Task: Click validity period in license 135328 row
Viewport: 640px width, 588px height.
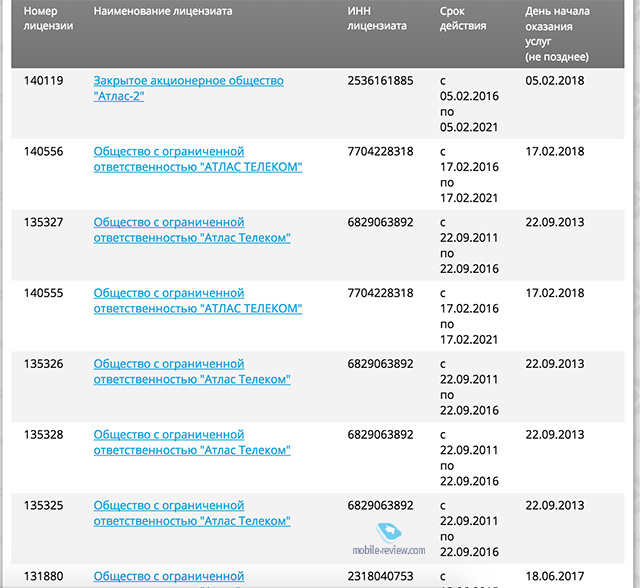Action: [469, 458]
